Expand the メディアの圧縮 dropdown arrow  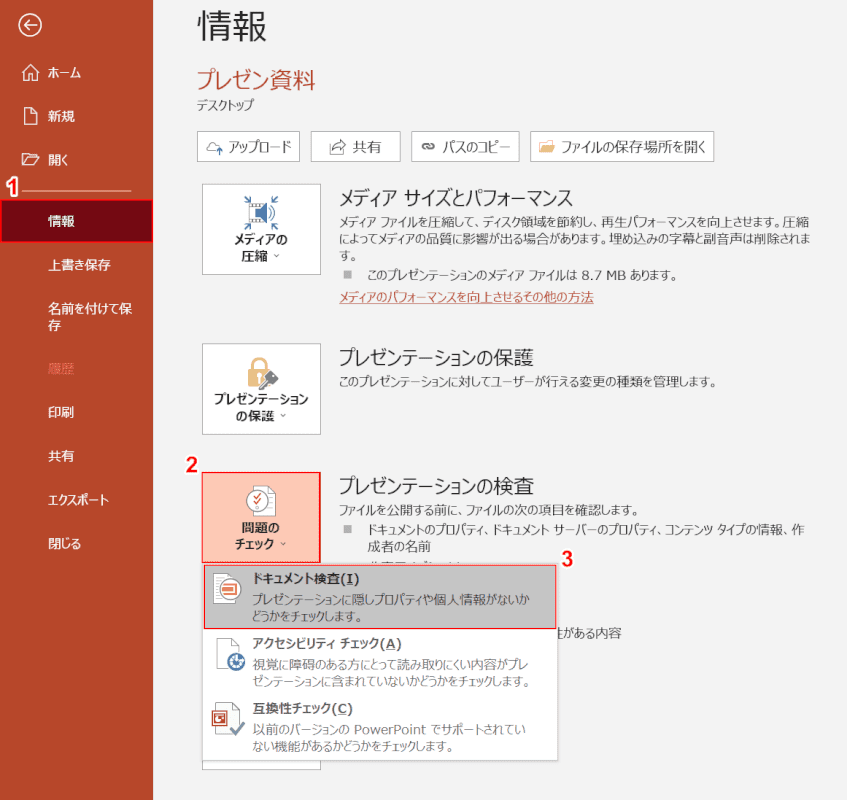pyautogui.click(x=277, y=256)
